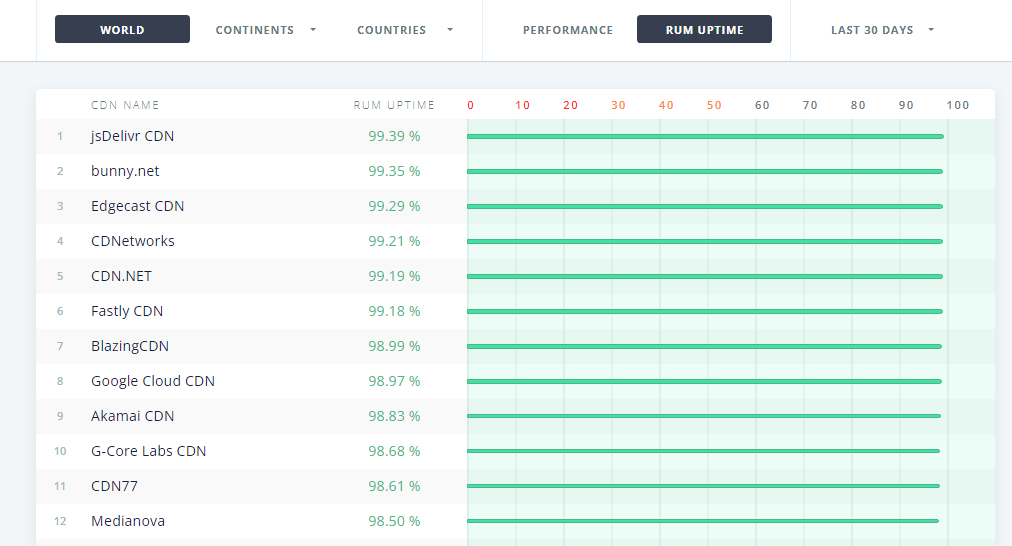This screenshot has width=1012, height=546.
Task: Sort by RUM UPTIME column header
Action: (394, 105)
